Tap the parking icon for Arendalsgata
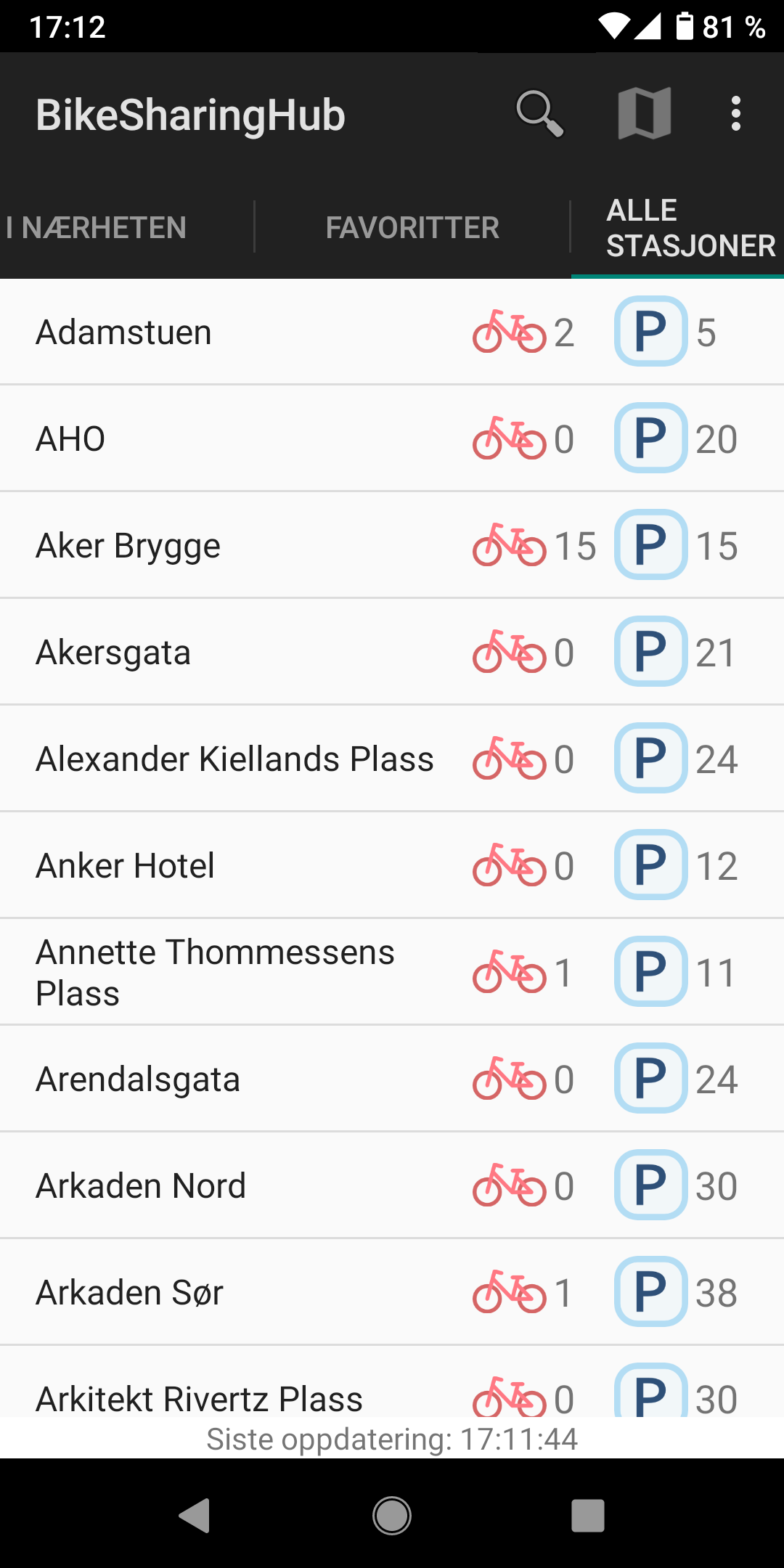The width and height of the screenshot is (784, 1568). pyautogui.click(x=650, y=1079)
